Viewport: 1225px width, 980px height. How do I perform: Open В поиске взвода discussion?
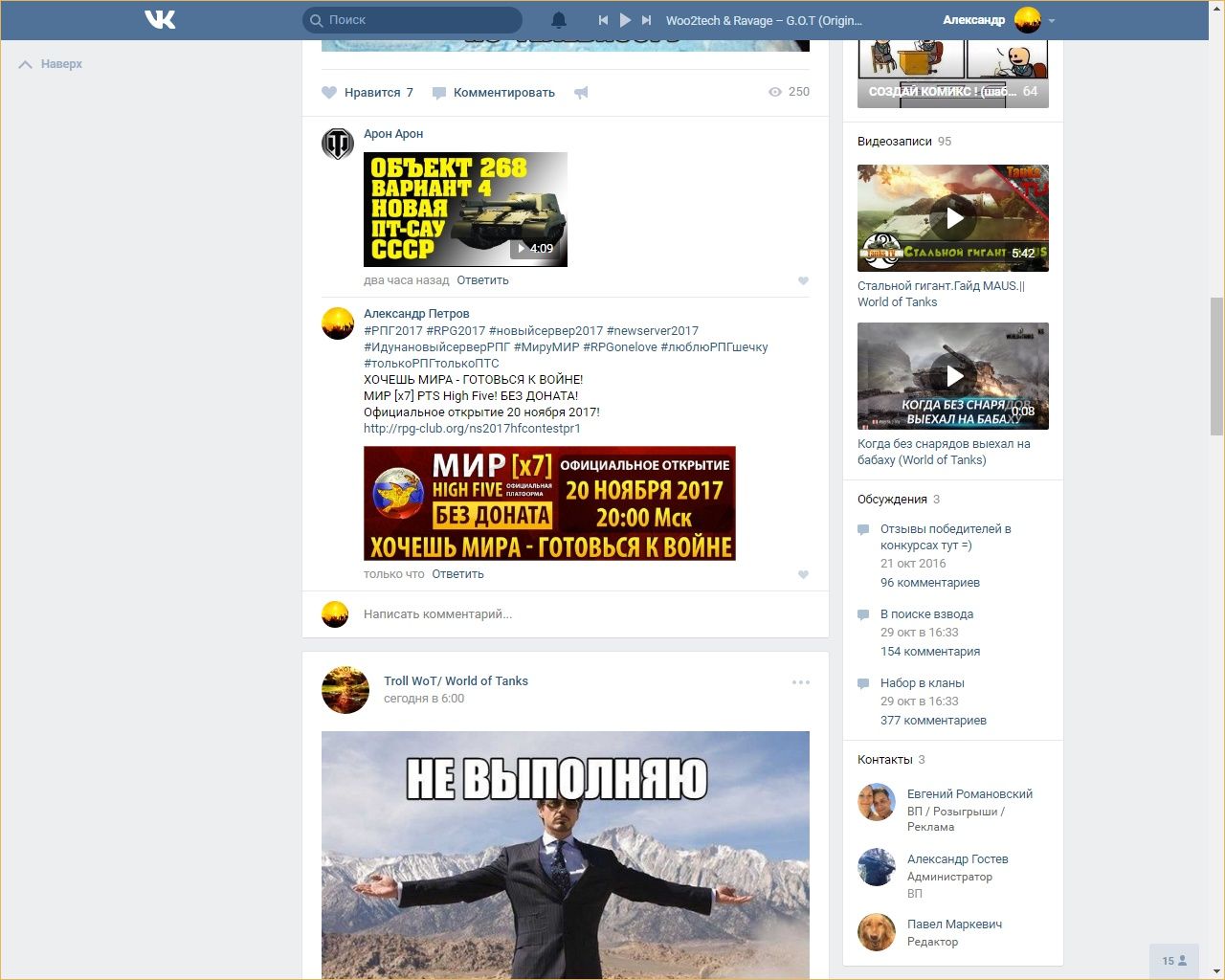[926, 614]
